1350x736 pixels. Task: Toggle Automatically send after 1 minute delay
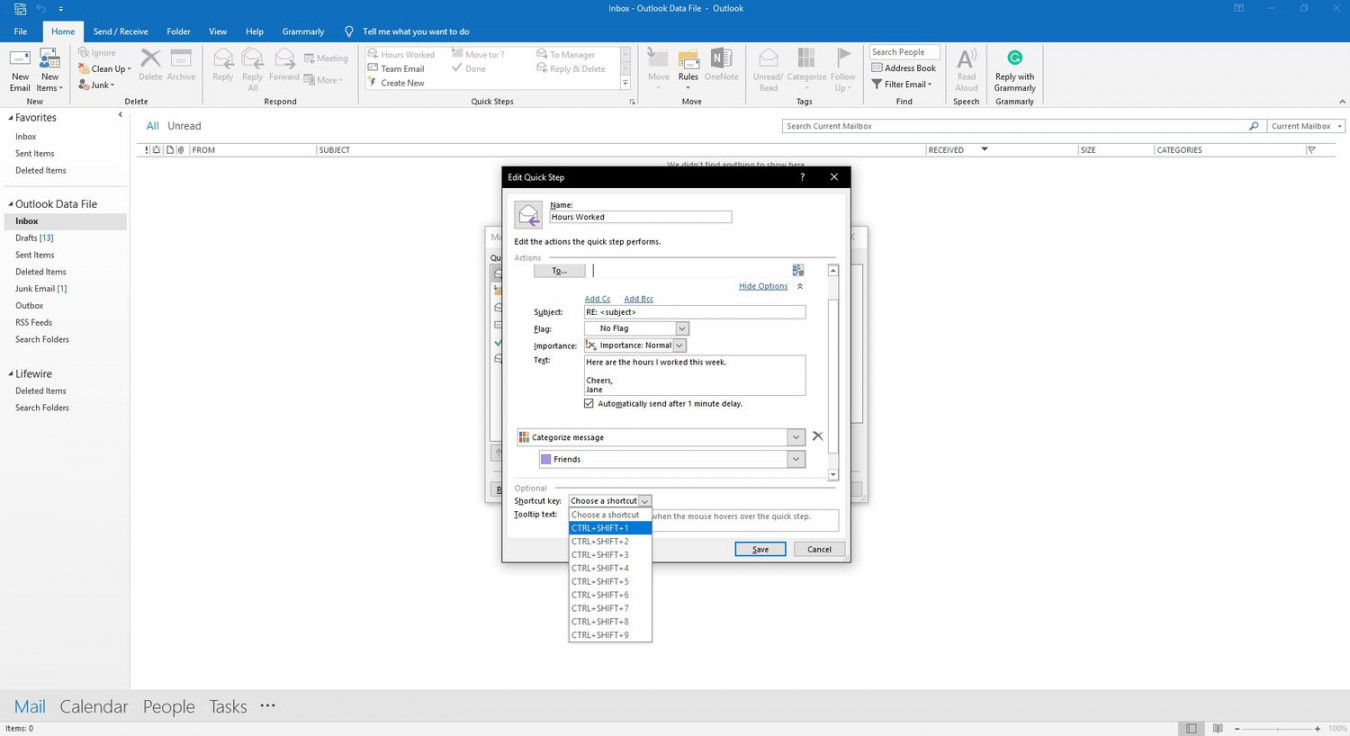point(589,404)
